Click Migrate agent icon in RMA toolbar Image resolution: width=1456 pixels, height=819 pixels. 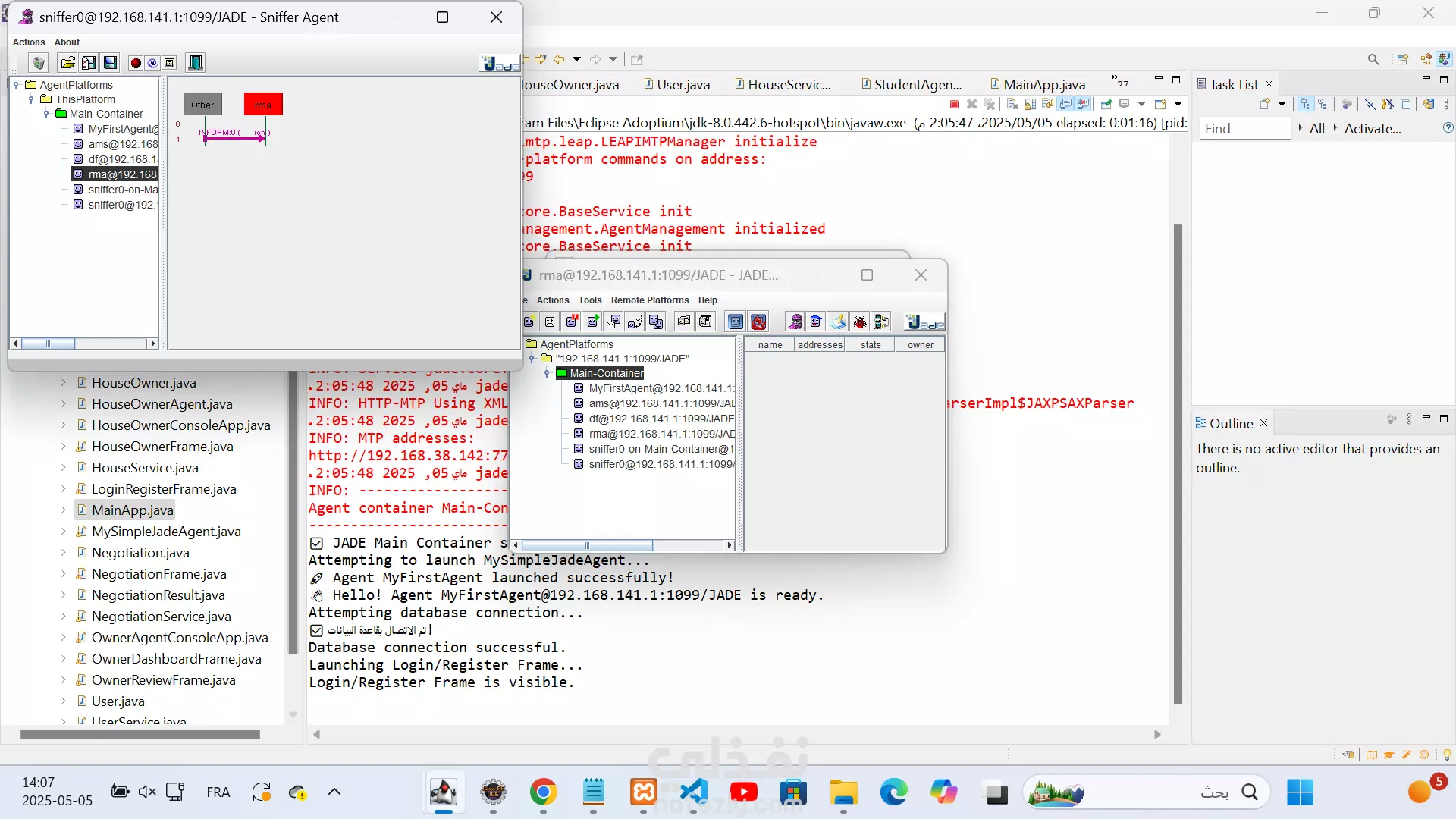[x=635, y=322]
